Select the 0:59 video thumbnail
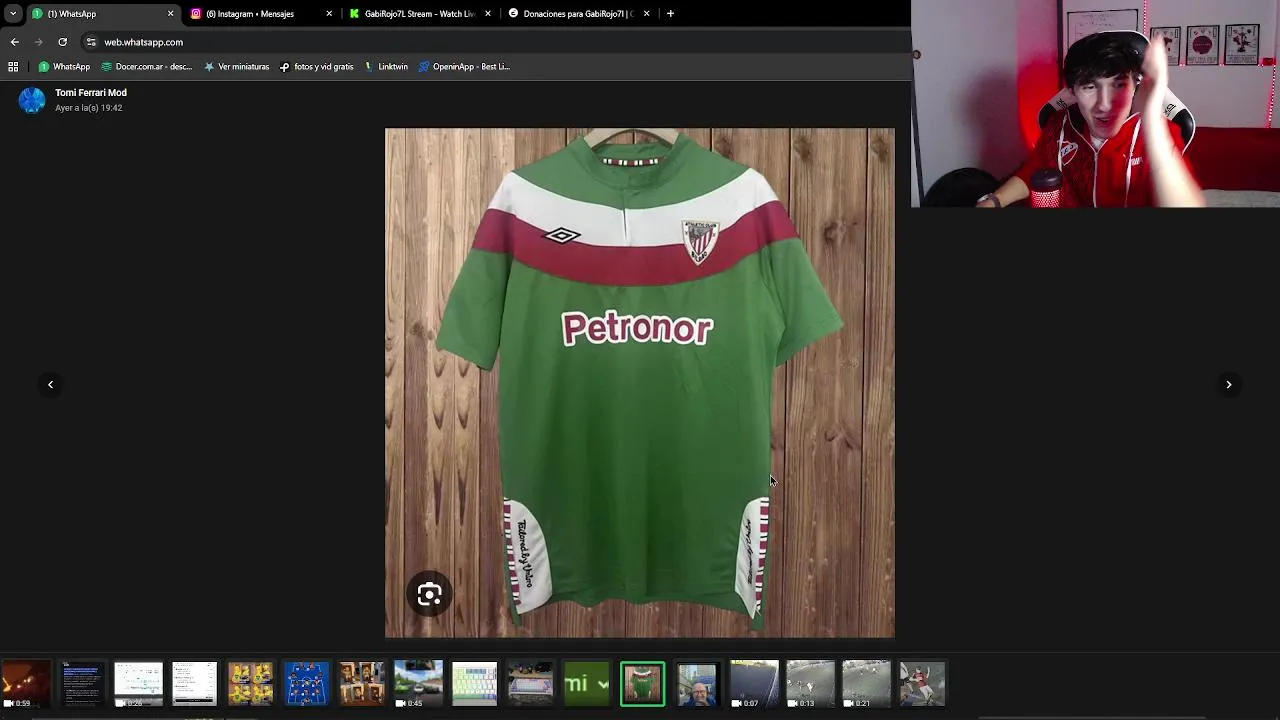Viewport: 1280px width, 720px height. pyautogui.click(x=26, y=685)
